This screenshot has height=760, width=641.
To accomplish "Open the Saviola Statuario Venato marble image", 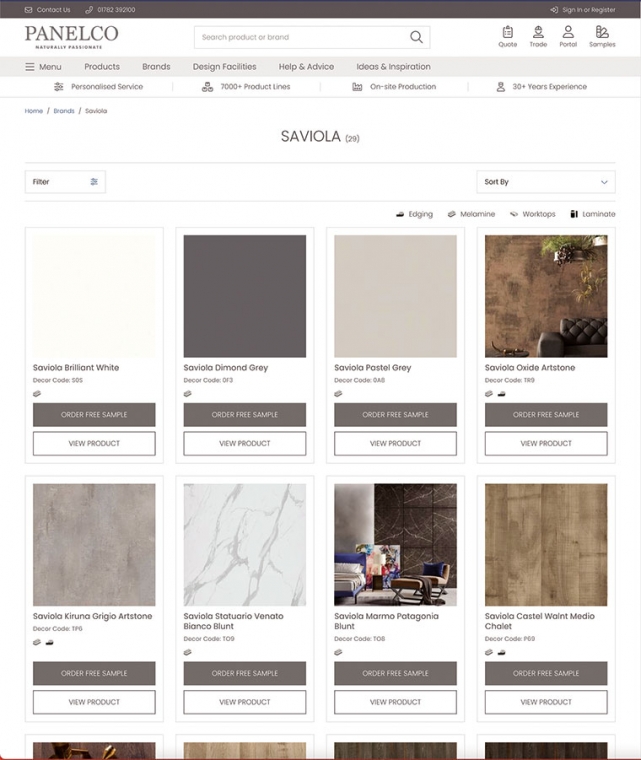I will (245, 545).
